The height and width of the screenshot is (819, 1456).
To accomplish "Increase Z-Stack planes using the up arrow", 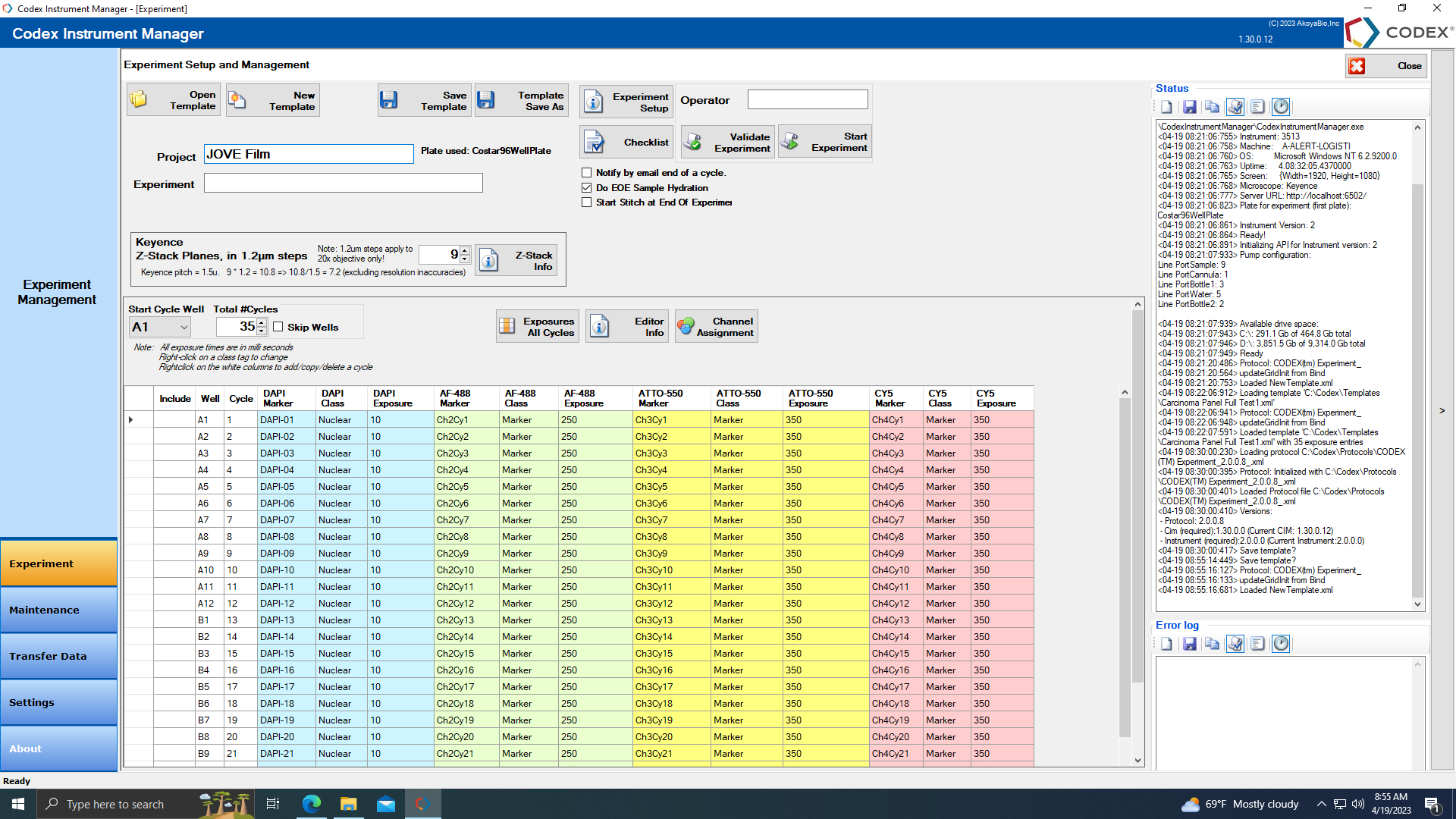I will click(465, 250).
